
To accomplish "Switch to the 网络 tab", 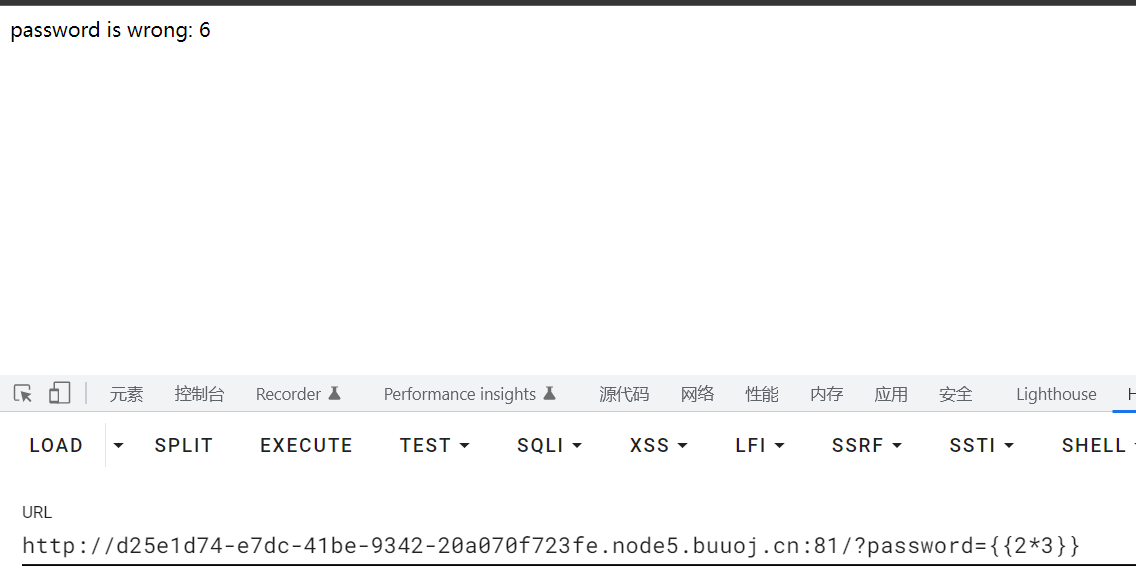I will (x=697, y=393).
